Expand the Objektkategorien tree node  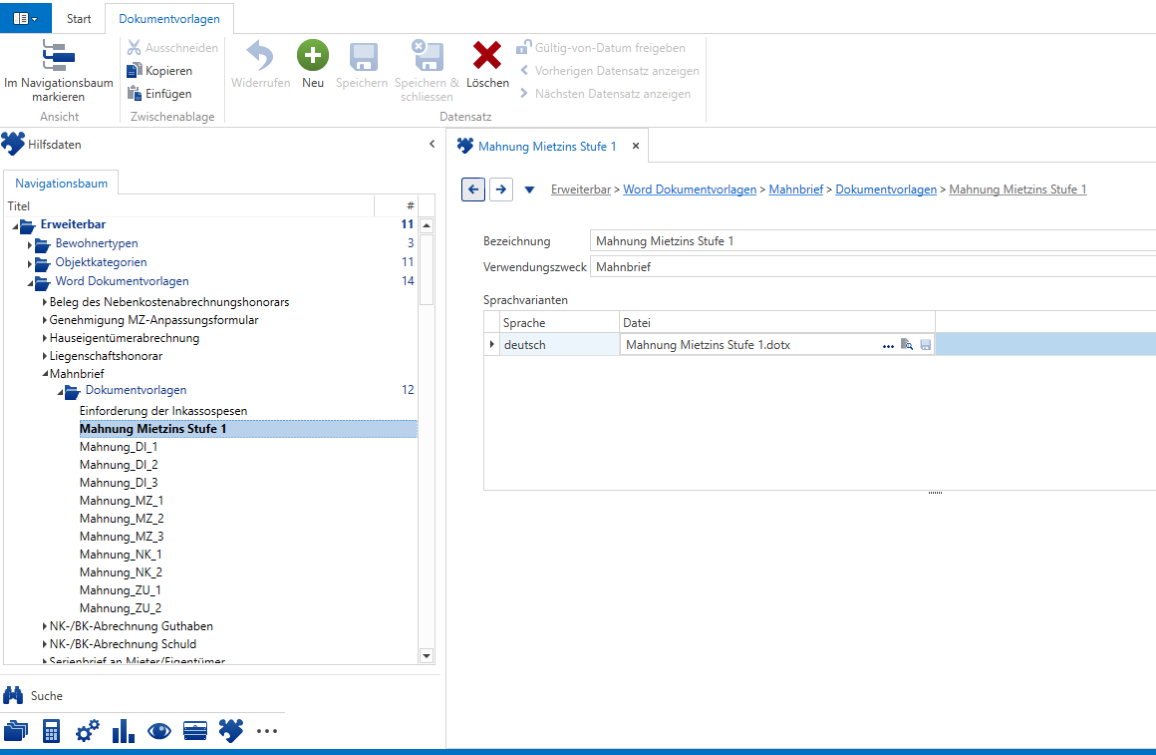[30, 263]
